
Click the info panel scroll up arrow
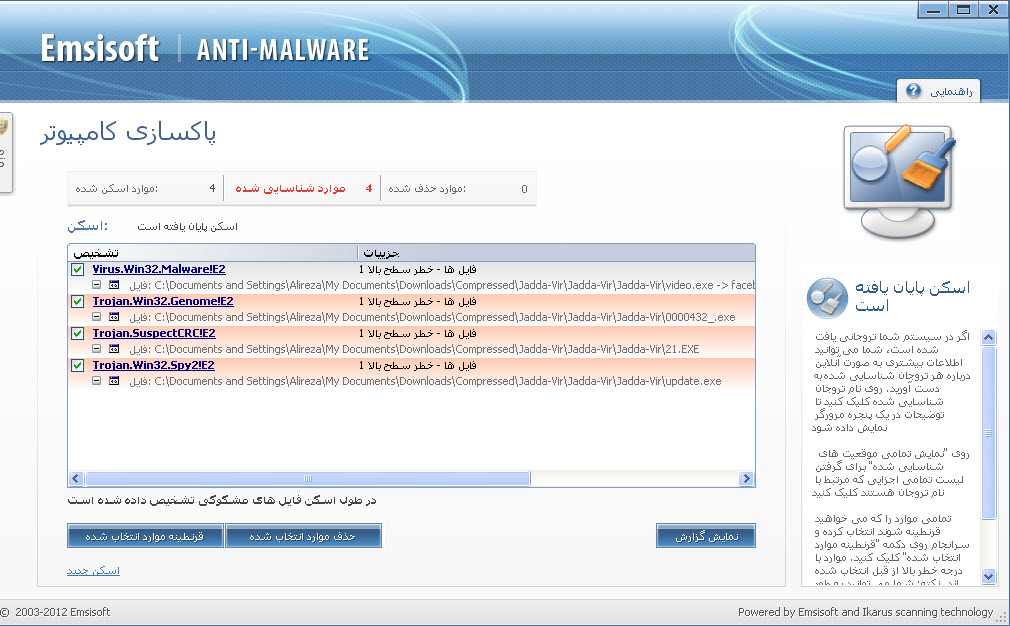pyautogui.click(x=989, y=337)
